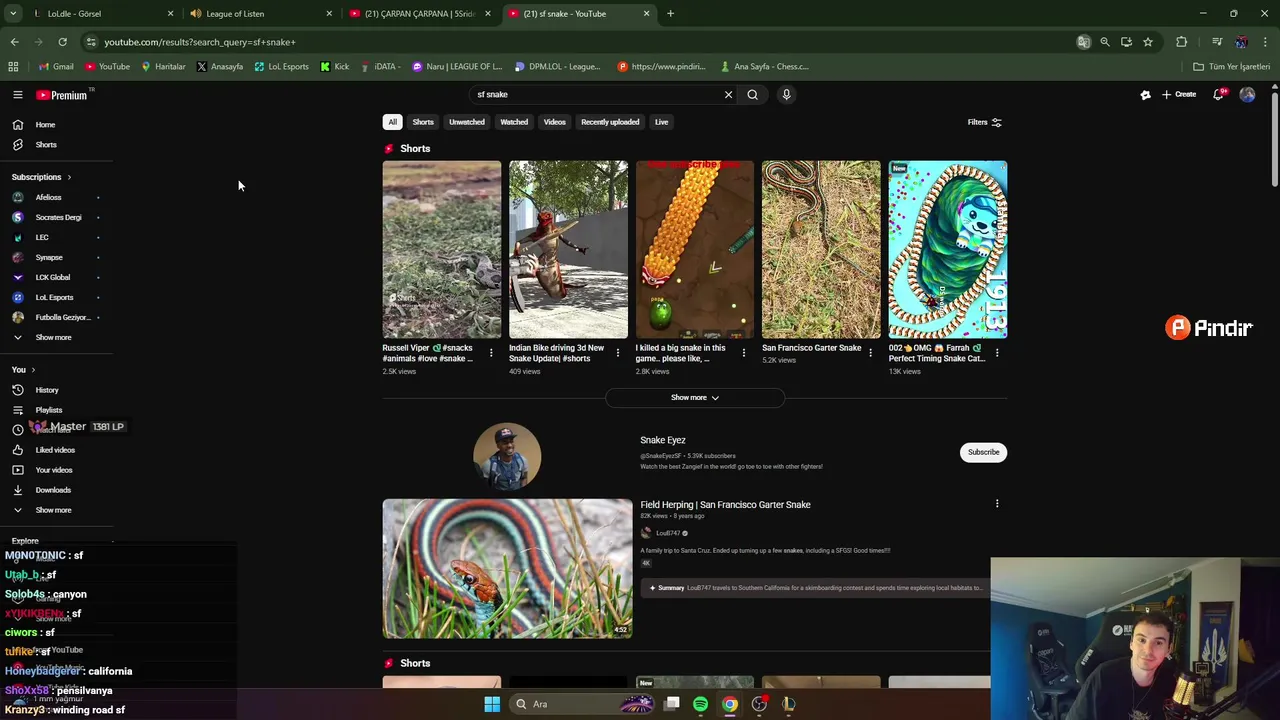
Task: Open Indian Bike driving 3d short
Action: click(x=568, y=250)
